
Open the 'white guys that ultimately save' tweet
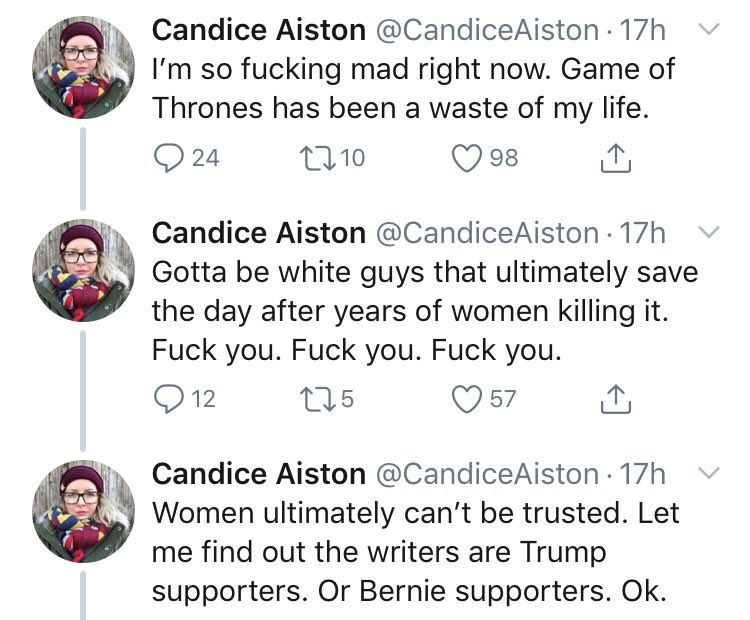(425, 311)
